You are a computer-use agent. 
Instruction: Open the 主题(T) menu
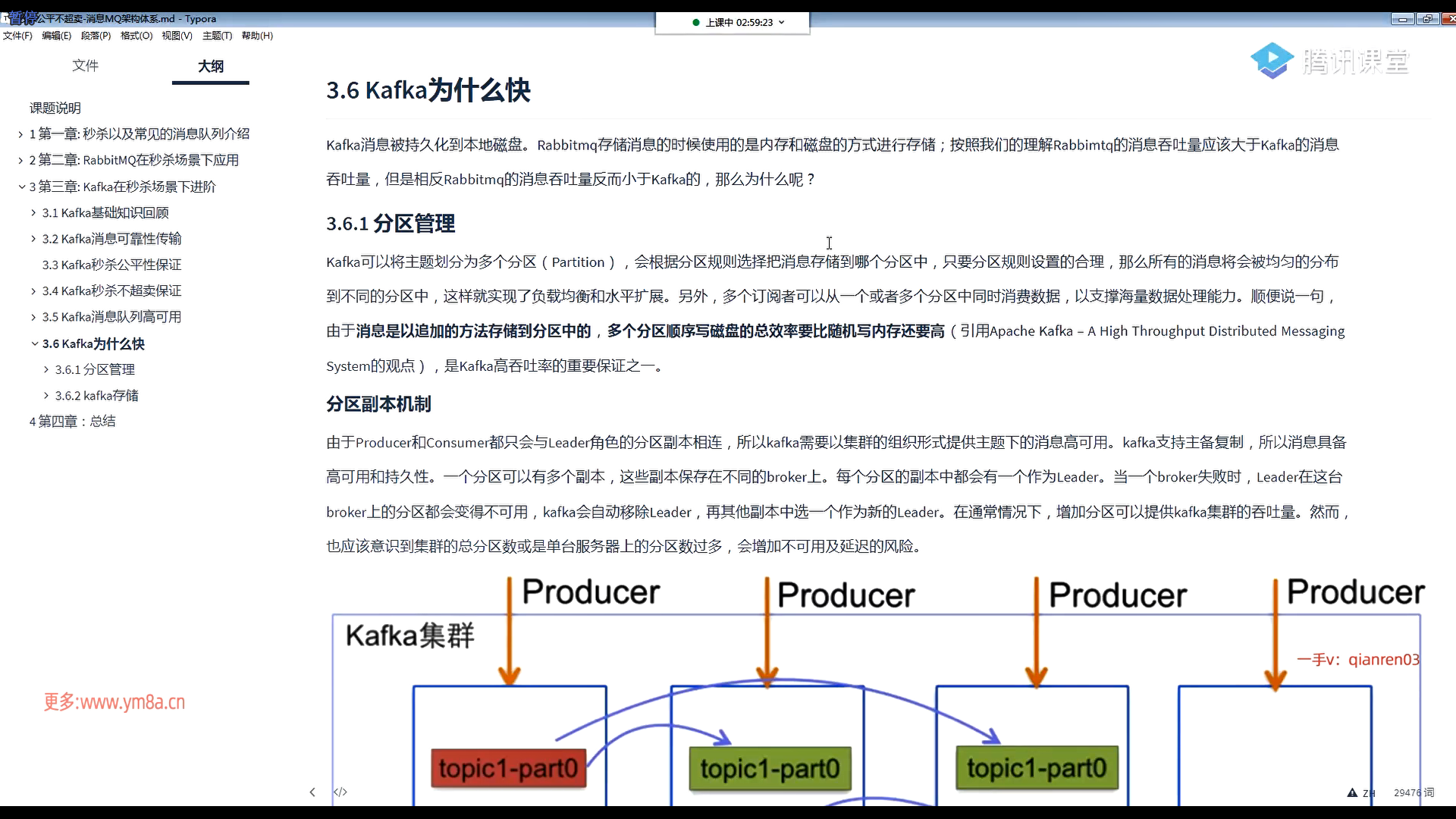coord(217,36)
